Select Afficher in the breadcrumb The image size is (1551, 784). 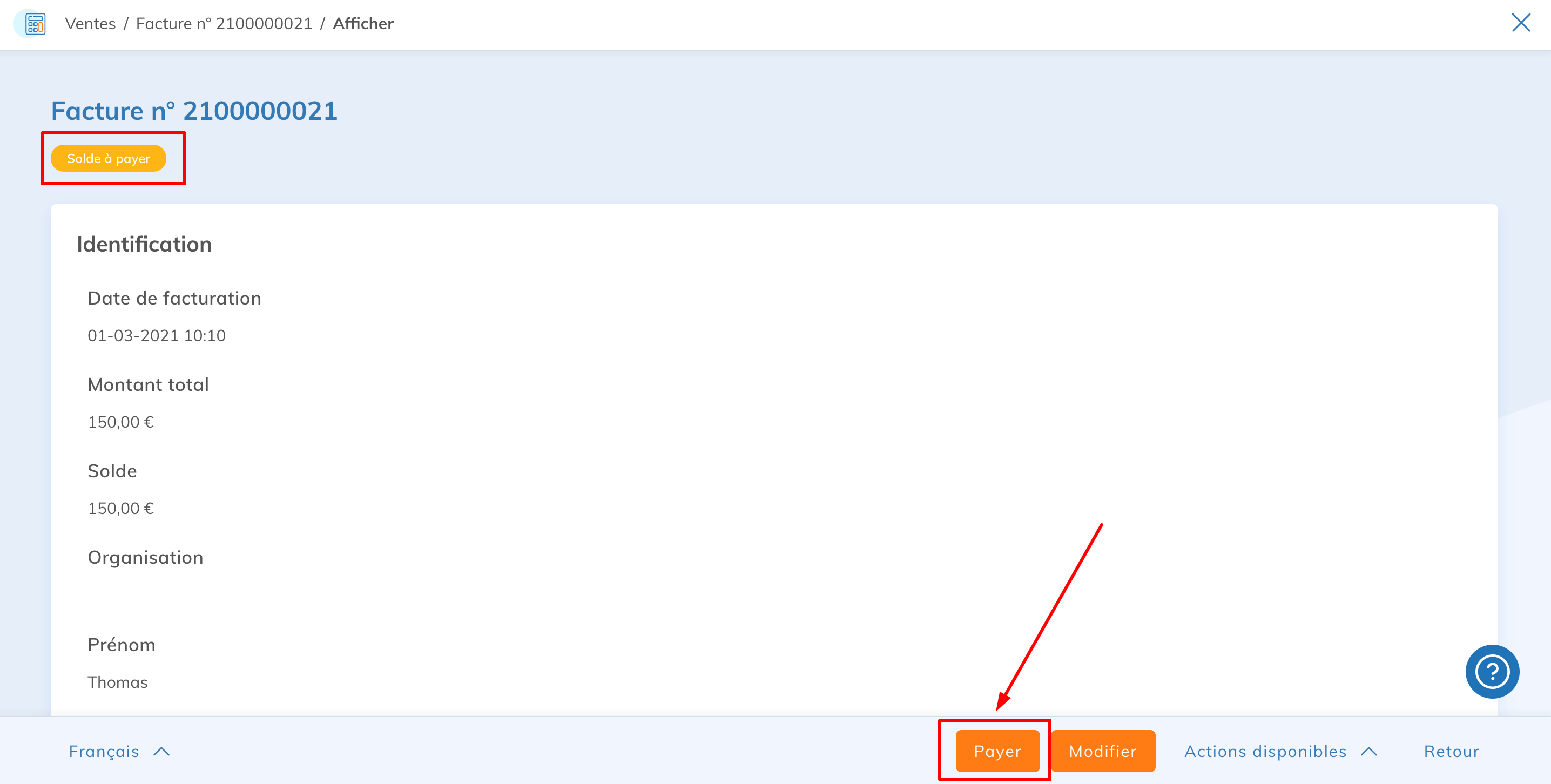pyautogui.click(x=363, y=23)
